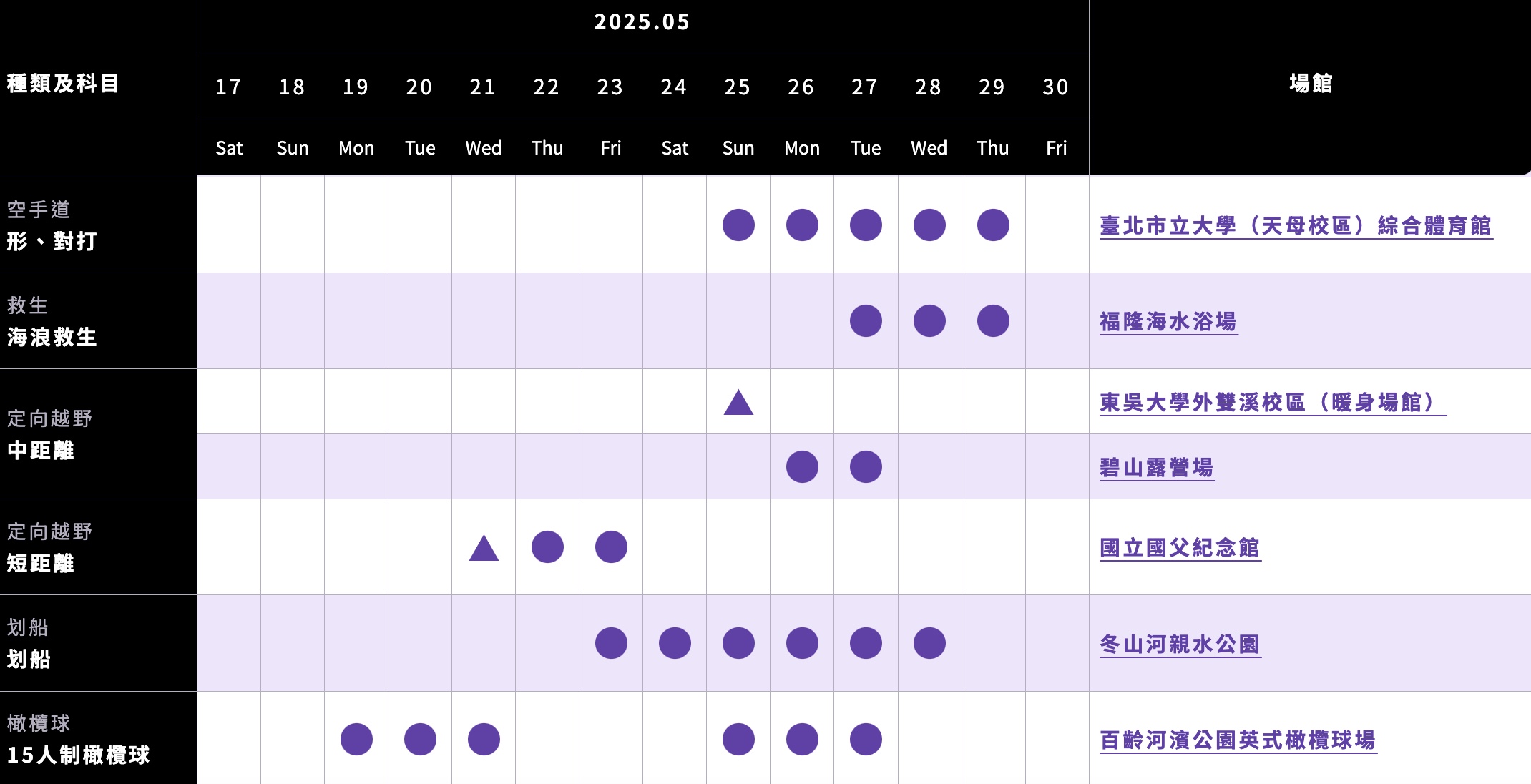Open the 國立國父紀念館 venue link
The width and height of the screenshot is (1531, 784).
pos(1180,548)
